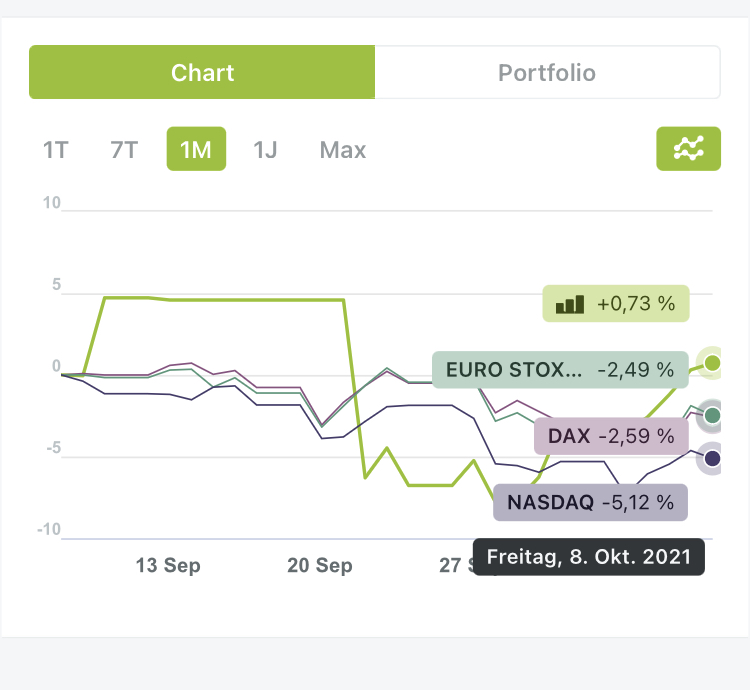Image resolution: width=750 pixels, height=690 pixels.
Task: Open the Portfolio tab
Action: pos(547,73)
